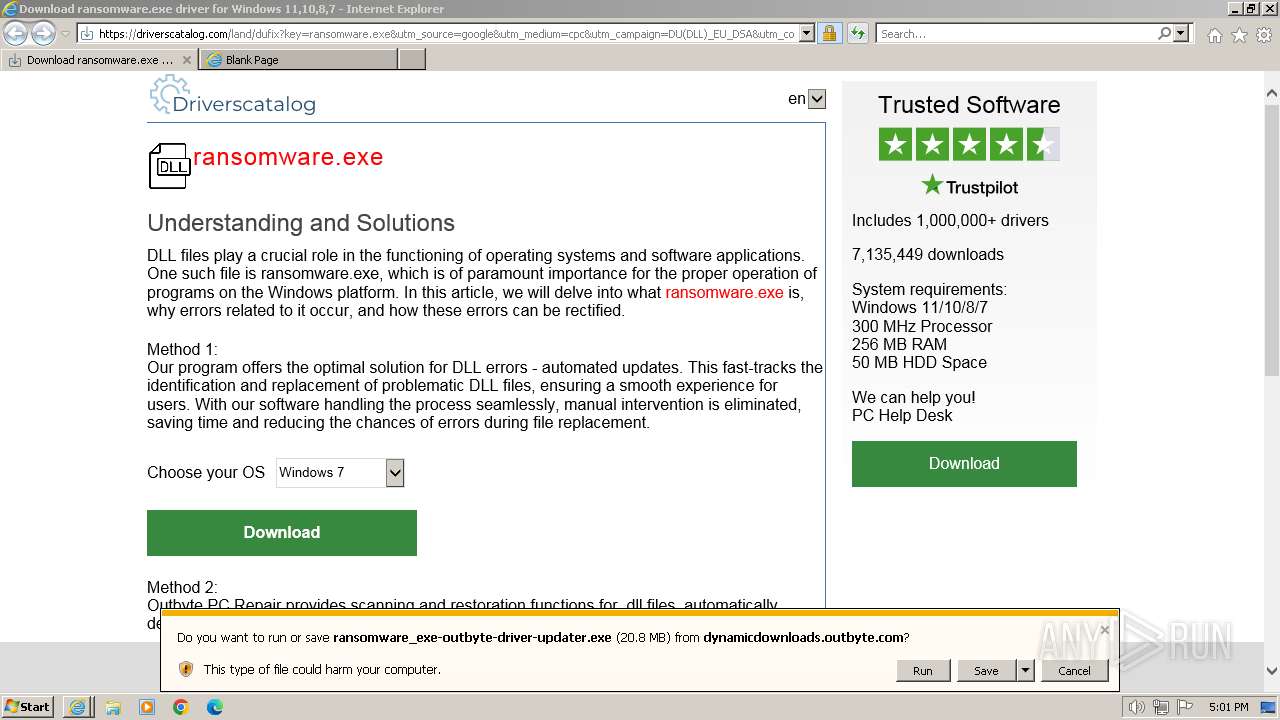Select the Download ransomware.exe tab

click(x=99, y=60)
